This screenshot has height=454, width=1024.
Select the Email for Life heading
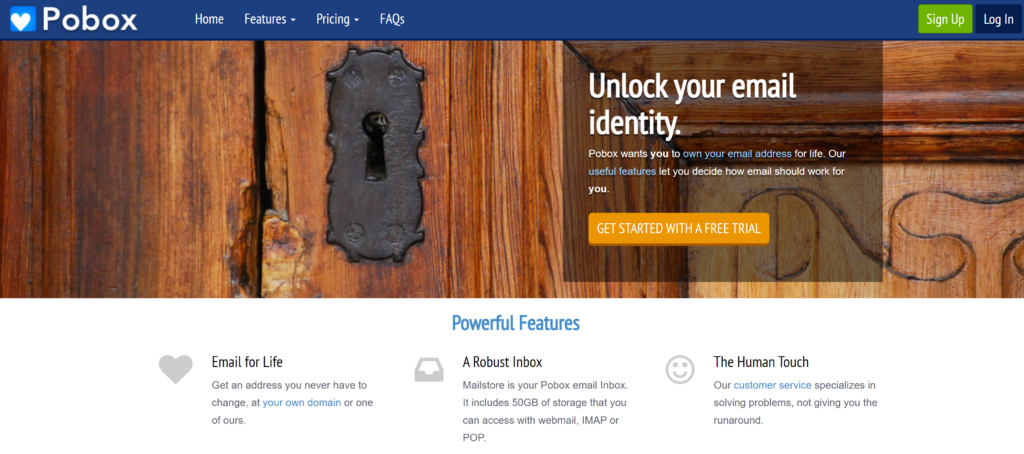pyautogui.click(x=247, y=362)
